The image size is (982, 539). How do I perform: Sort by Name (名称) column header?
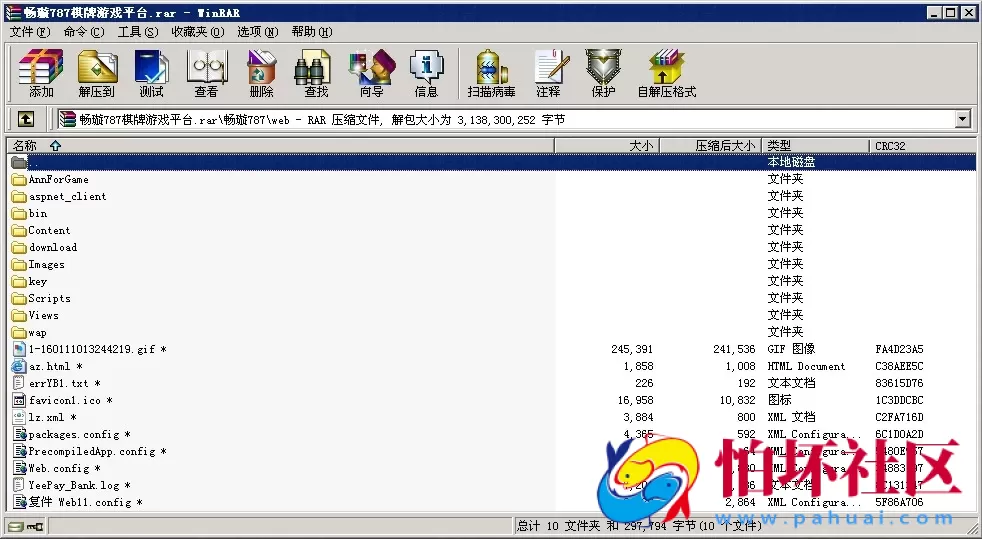[281, 146]
